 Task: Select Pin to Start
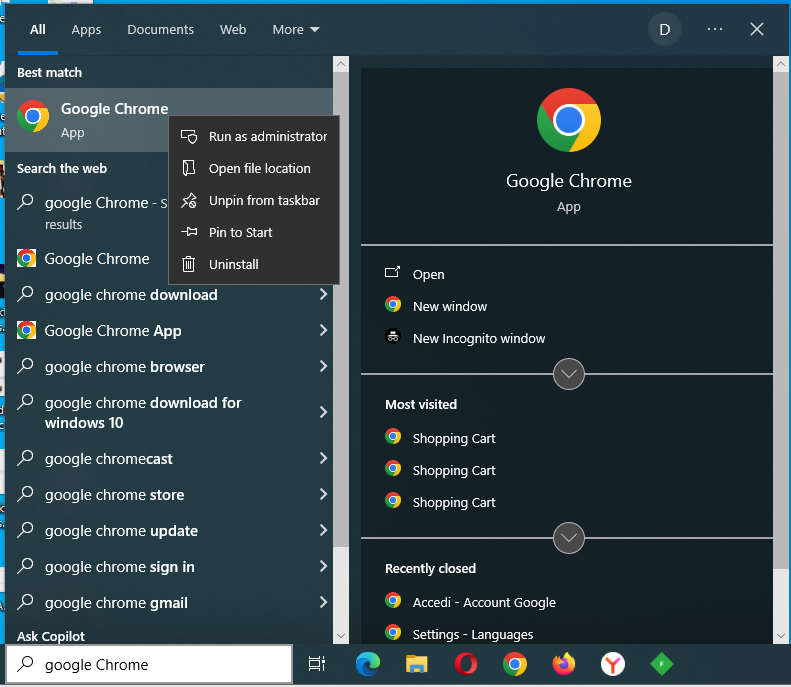pyautogui.click(x=254, y=233)
